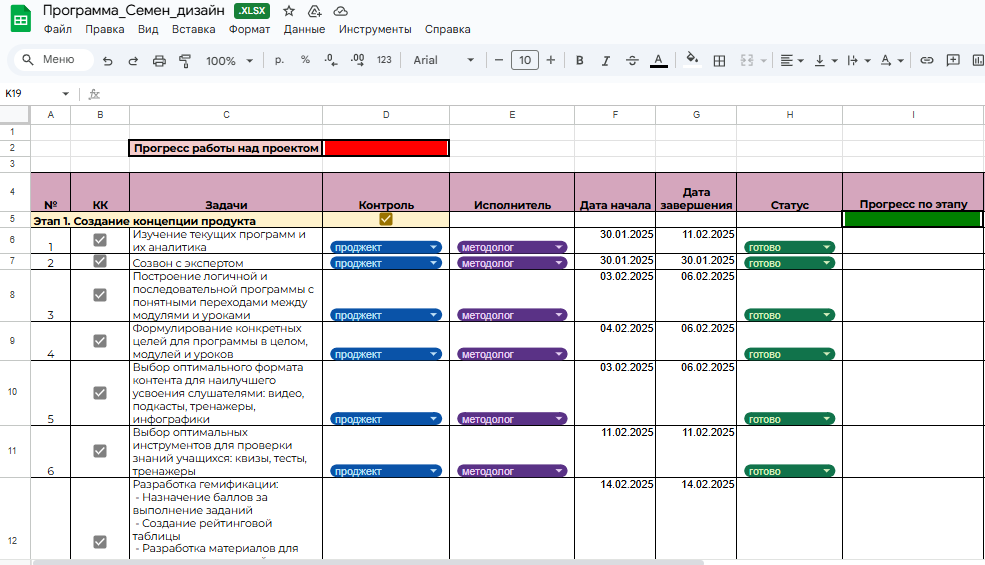Click the font size field
The image size is (985, 565).
(525, 60)
